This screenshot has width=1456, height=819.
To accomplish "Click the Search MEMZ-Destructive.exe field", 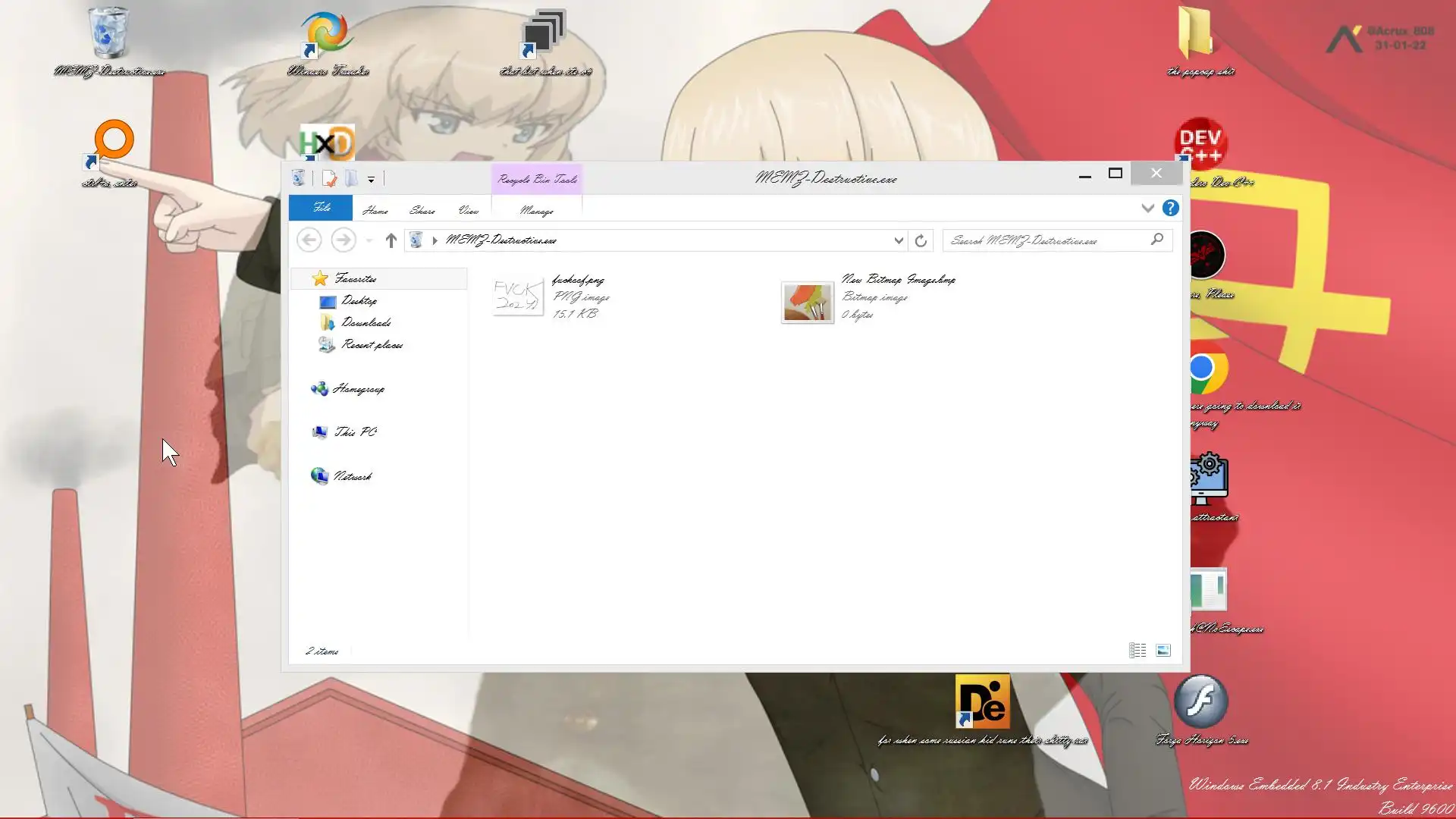I will pos(1046,240).
